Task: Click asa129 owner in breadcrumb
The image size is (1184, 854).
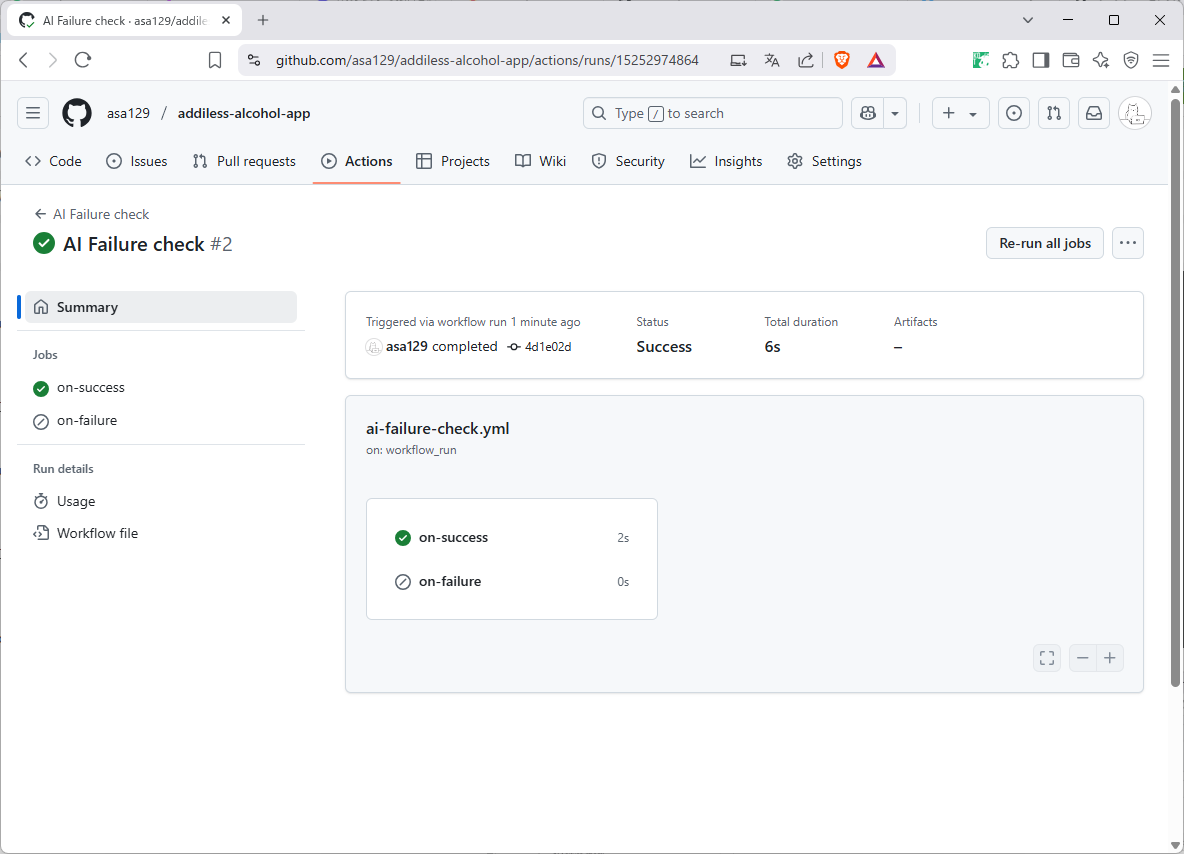Action: pos(128,113)
